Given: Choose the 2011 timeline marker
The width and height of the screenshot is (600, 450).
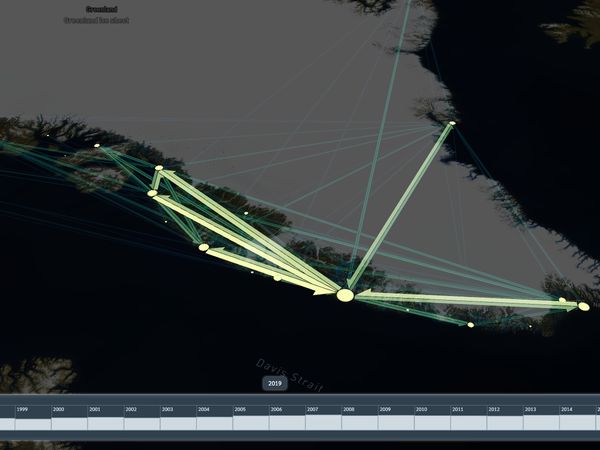Looking at the screenshot, I should pyautogui.click(x=457, y=410).
